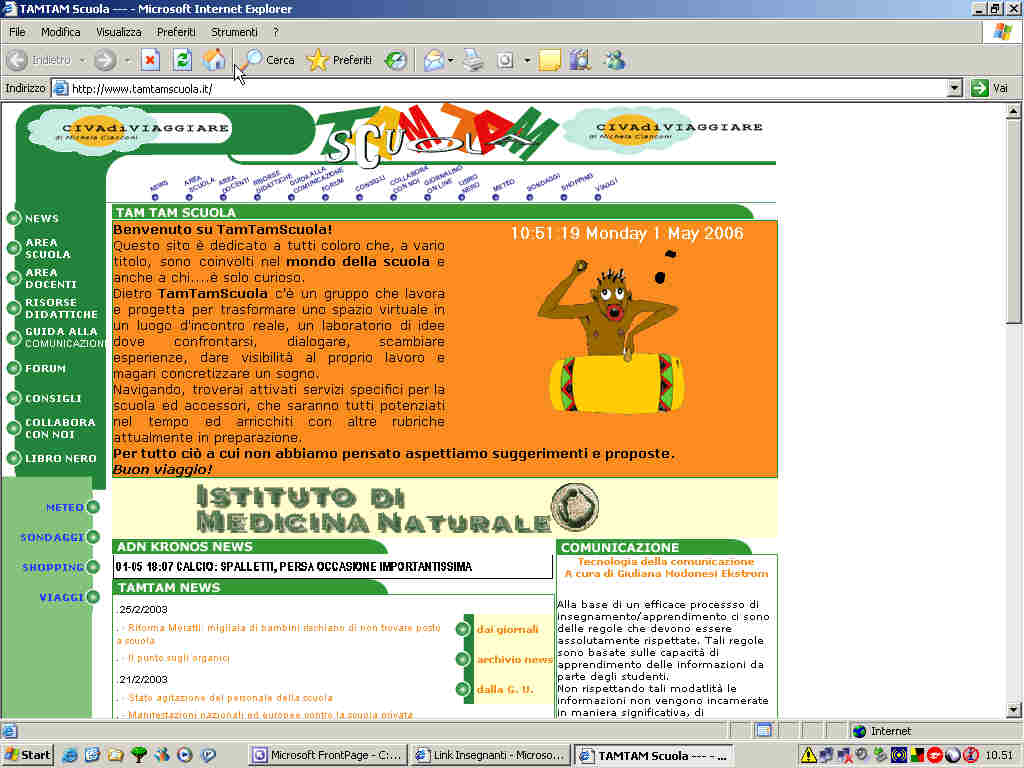
Task: Click the Internet zone globe in status bar
Action: [x=859, y=731]
